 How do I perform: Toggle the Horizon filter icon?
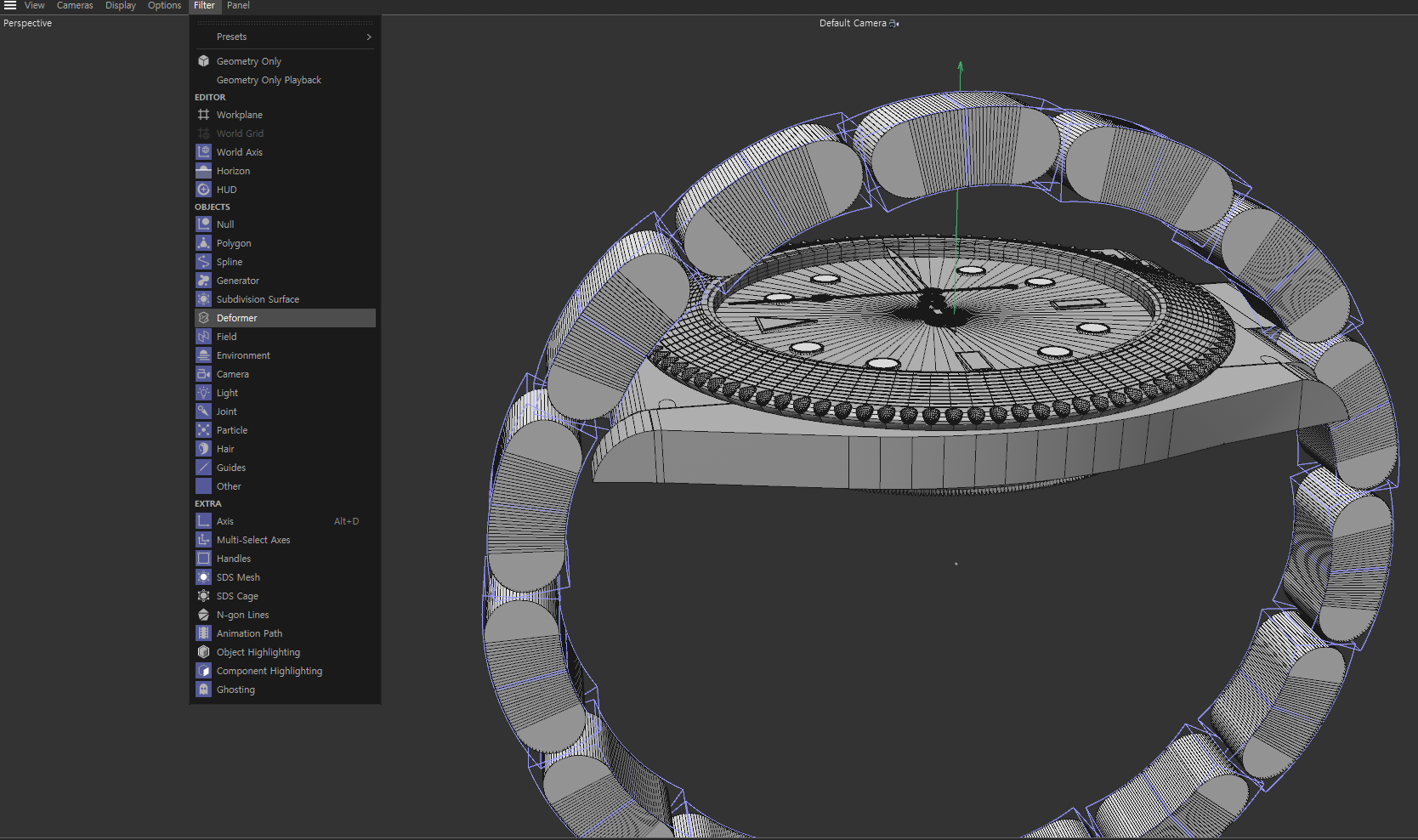[x=203, y=171]
